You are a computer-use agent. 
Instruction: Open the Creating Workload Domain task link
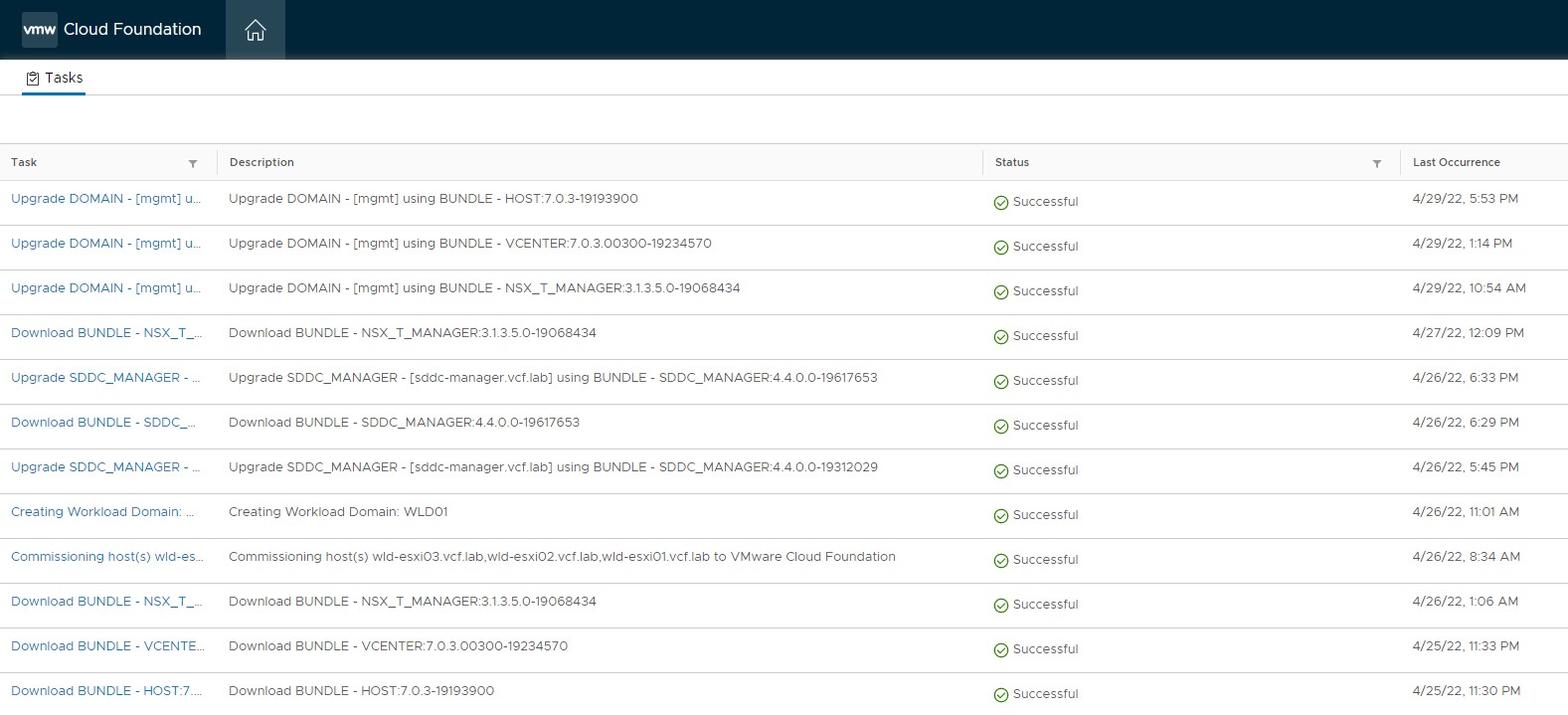[x=102, y=512]
